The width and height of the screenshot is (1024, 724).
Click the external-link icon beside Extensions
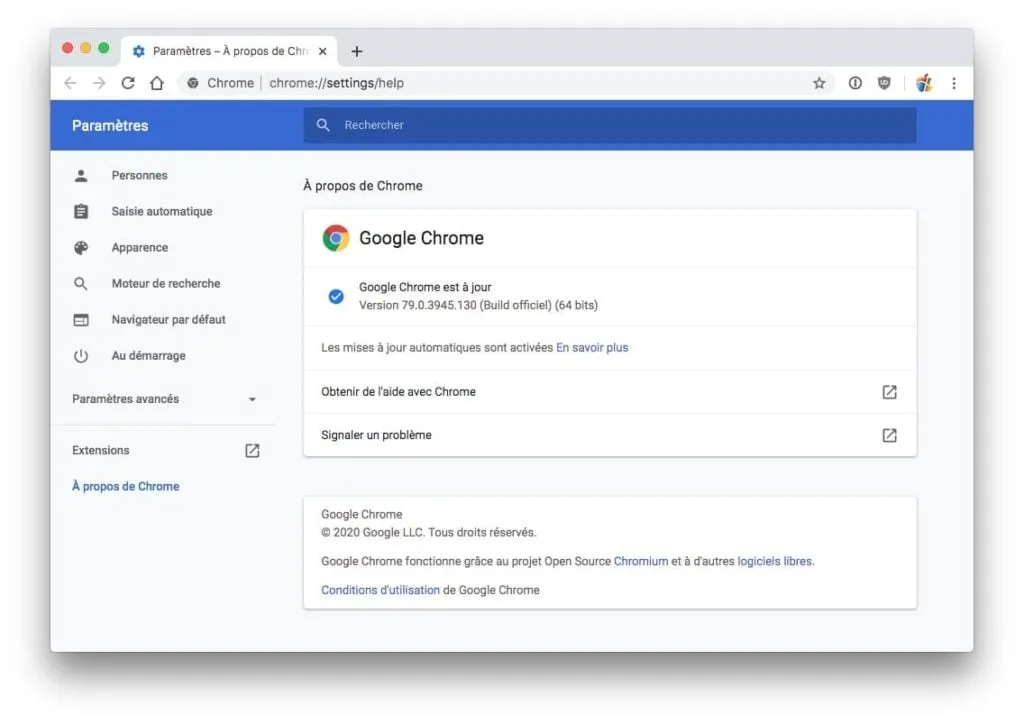click(252, 450)
